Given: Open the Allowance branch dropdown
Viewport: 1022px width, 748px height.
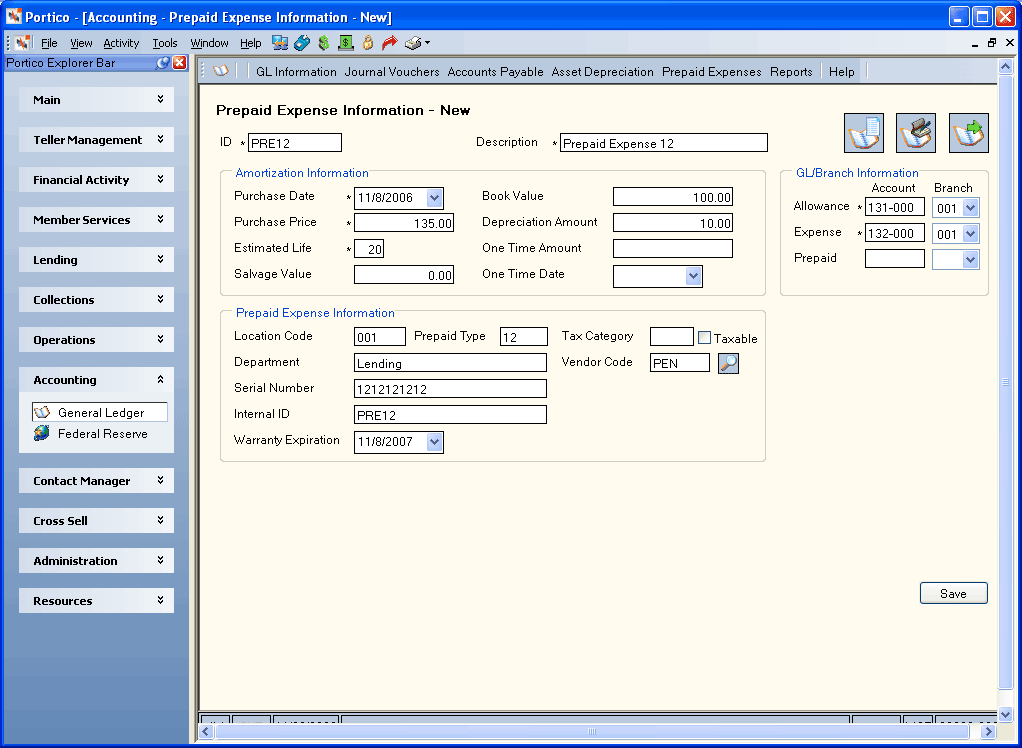Looking at the screenshot, I should coord(971,208).
